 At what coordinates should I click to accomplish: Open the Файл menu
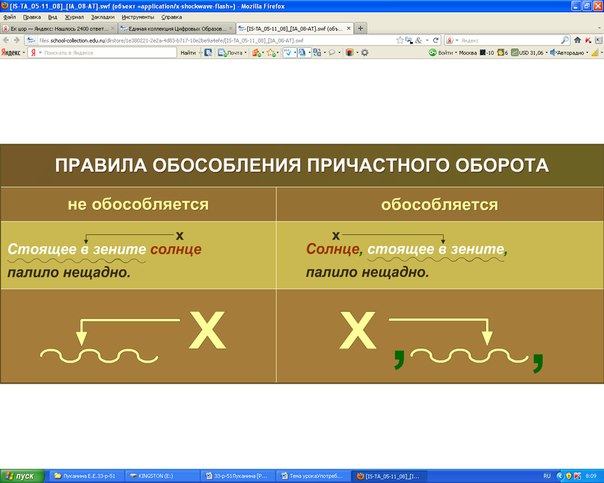(x=10, y=17)
